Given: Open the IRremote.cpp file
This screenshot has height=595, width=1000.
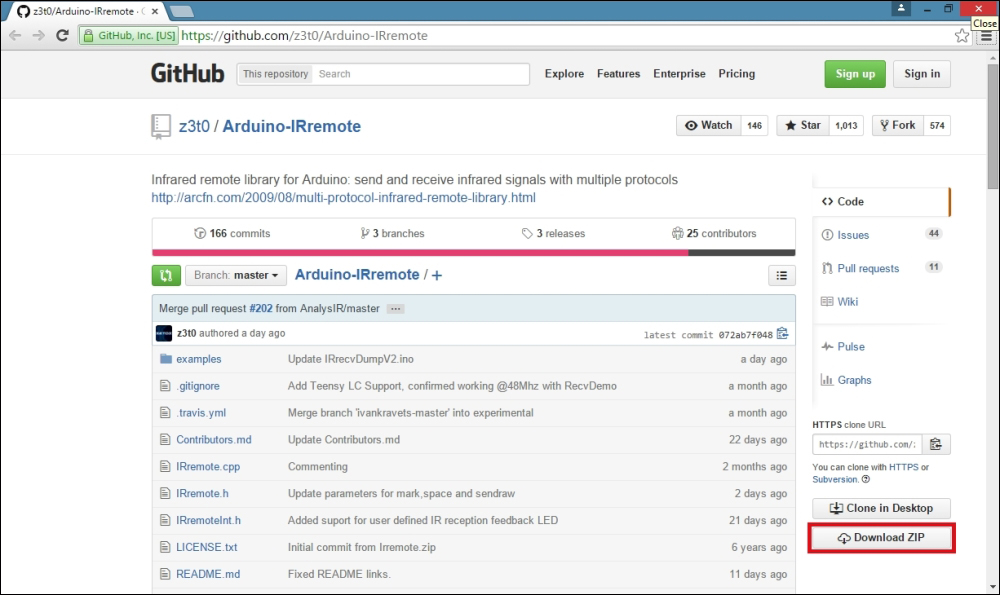Looking at the screenshot, I should click(208, 466).
